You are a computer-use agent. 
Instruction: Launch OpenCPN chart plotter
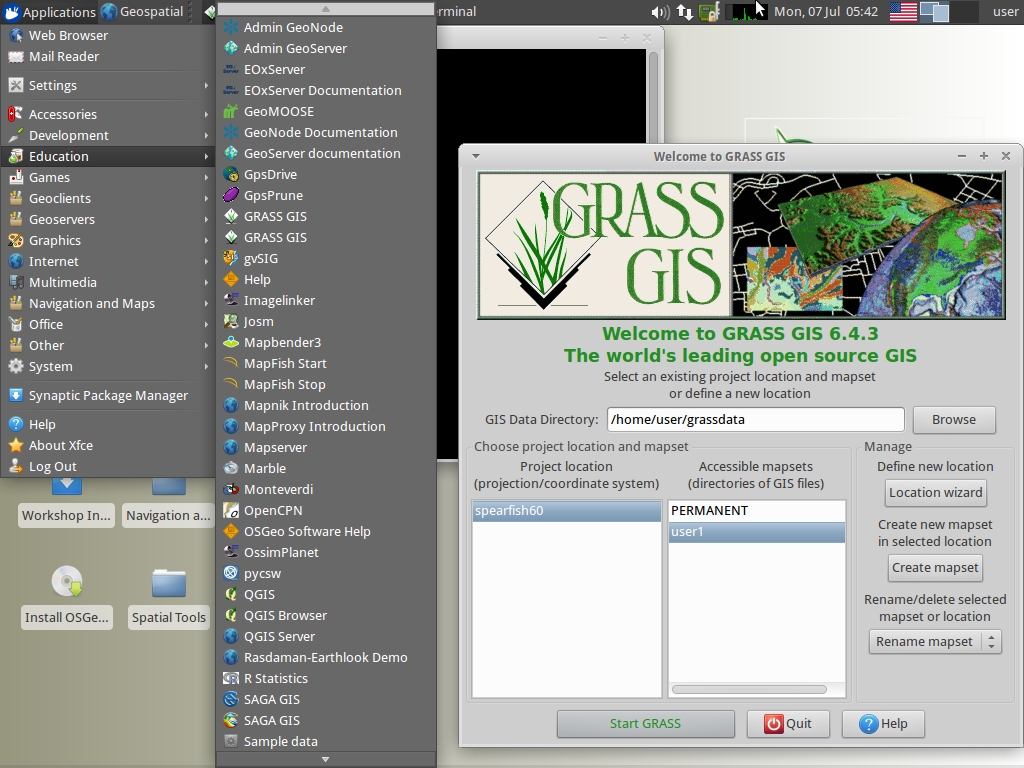coord(325,511)
